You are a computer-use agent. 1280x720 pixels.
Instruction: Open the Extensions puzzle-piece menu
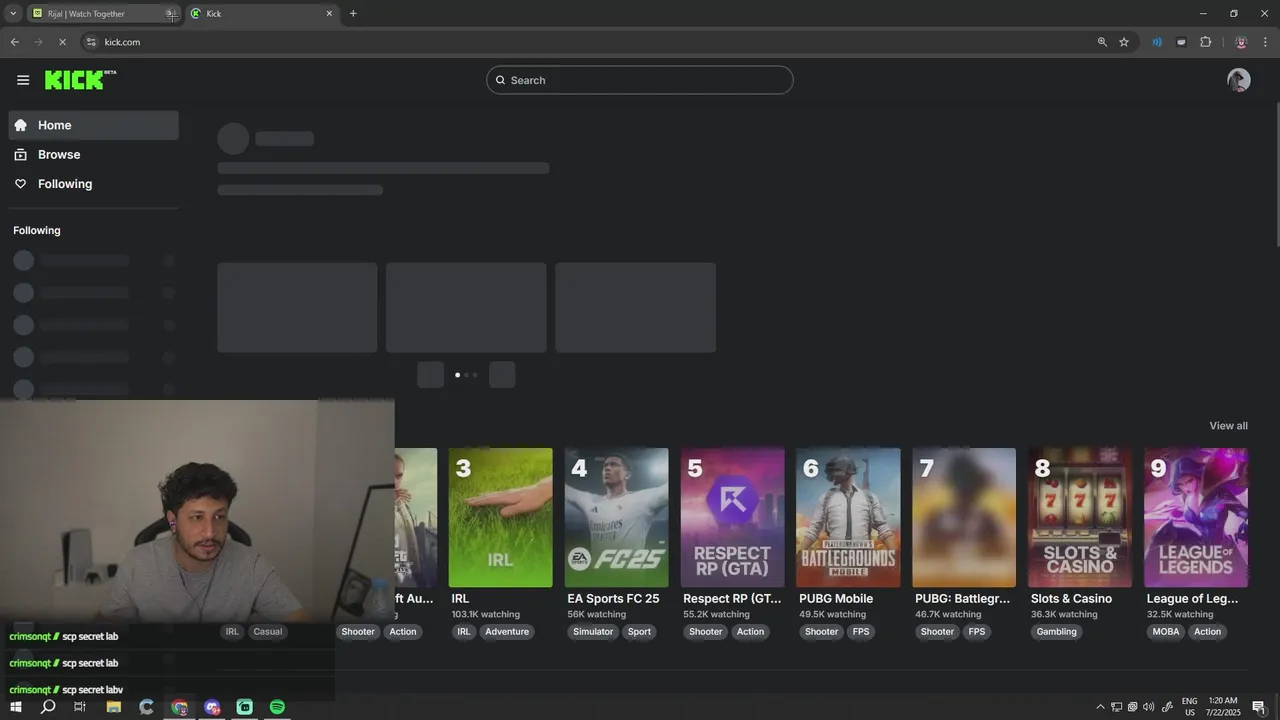[x=1205, y=42]
